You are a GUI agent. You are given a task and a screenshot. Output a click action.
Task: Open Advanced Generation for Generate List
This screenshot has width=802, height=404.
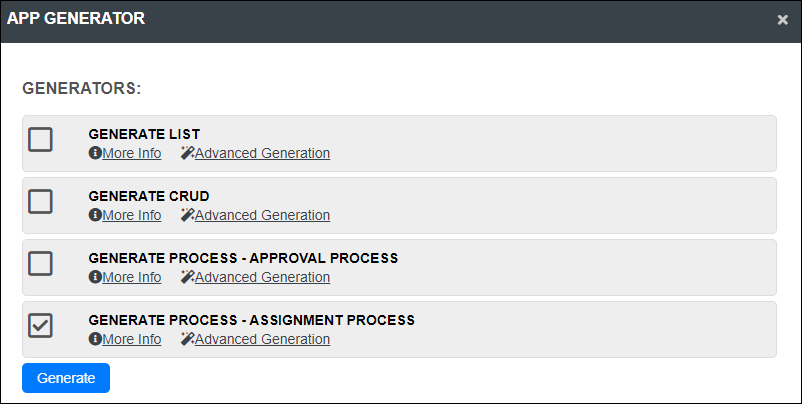(262, 153)
